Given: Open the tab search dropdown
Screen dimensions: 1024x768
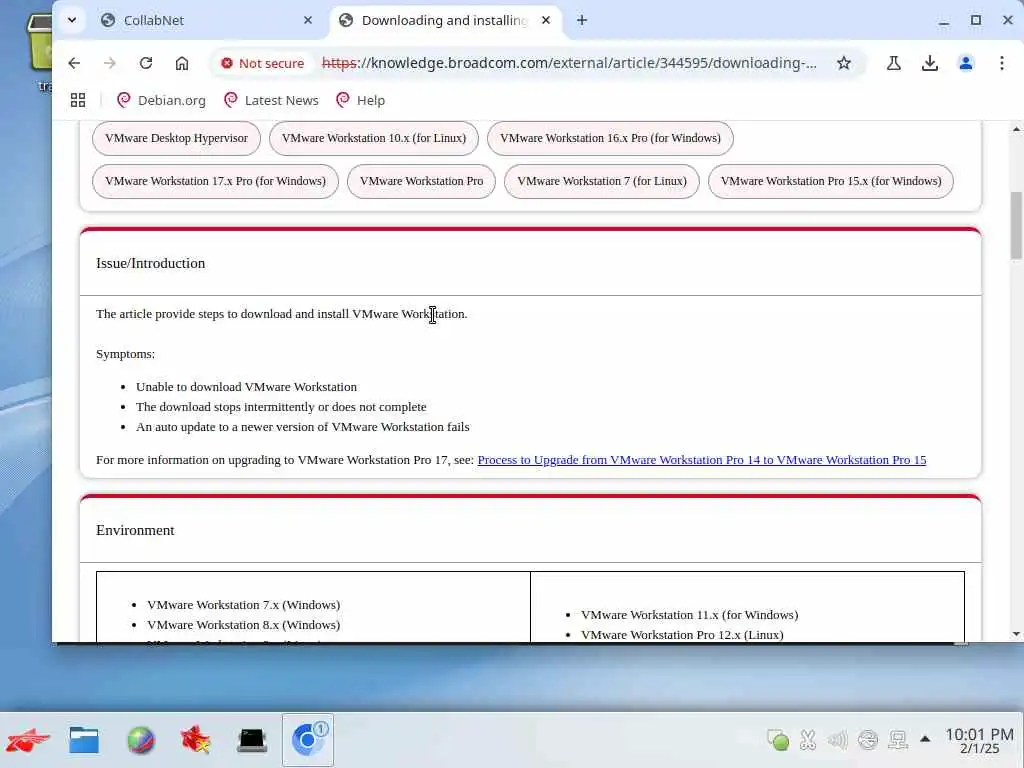Looking at the screenshot, I should pos(72,20).
